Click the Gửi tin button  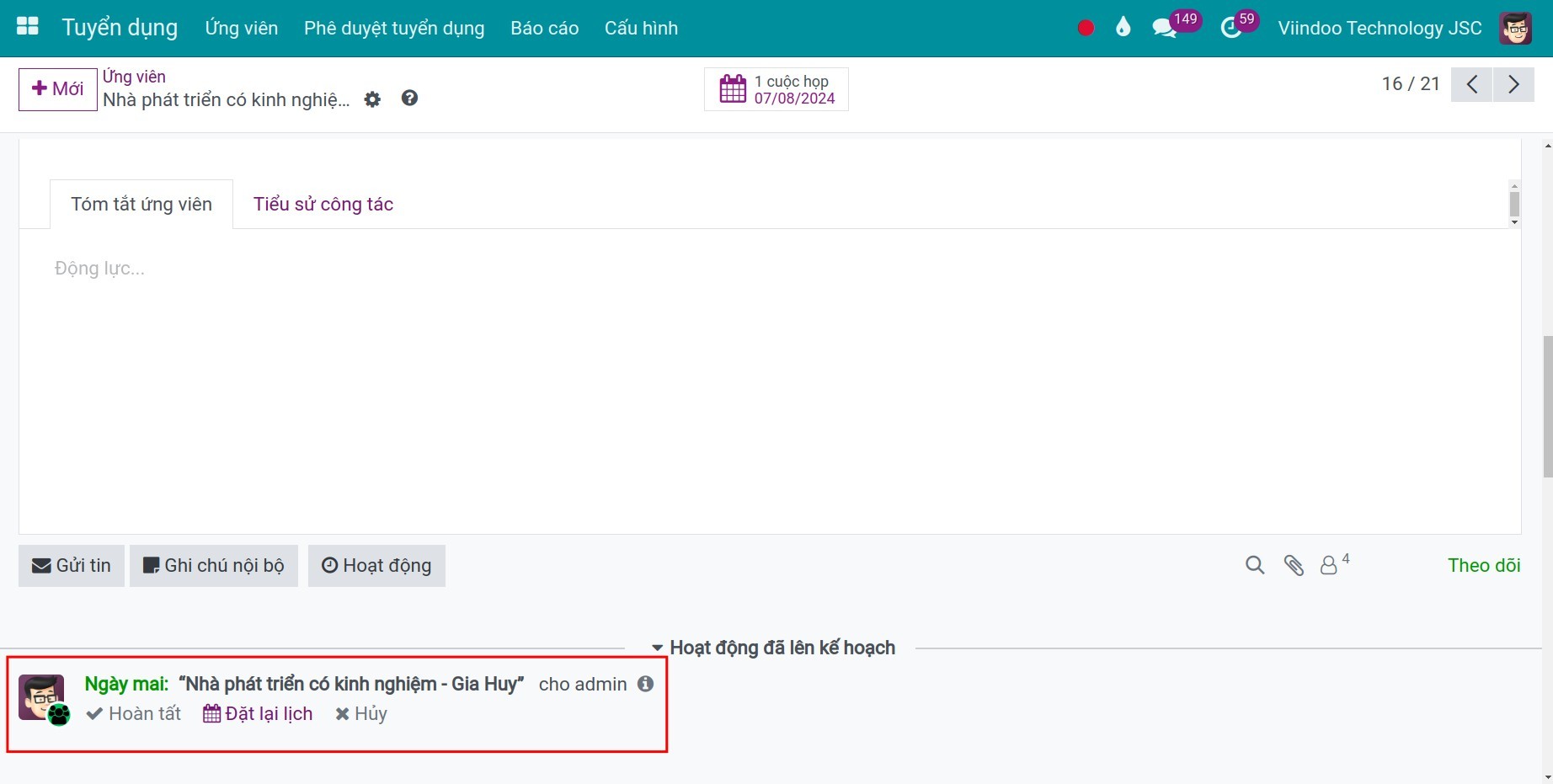point(72,566)
